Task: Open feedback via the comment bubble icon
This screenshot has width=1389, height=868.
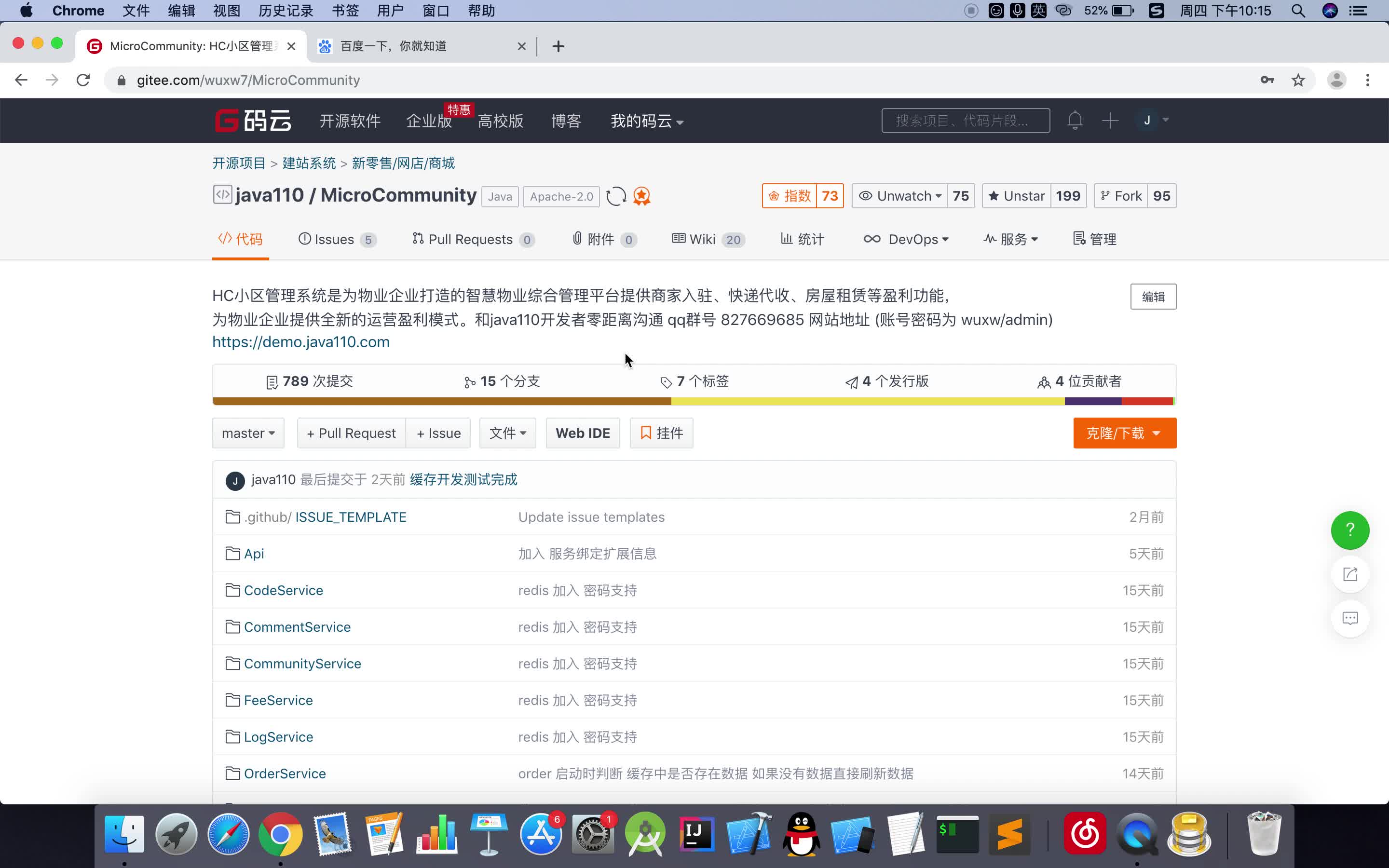Action: click(x=1350, y=618)
